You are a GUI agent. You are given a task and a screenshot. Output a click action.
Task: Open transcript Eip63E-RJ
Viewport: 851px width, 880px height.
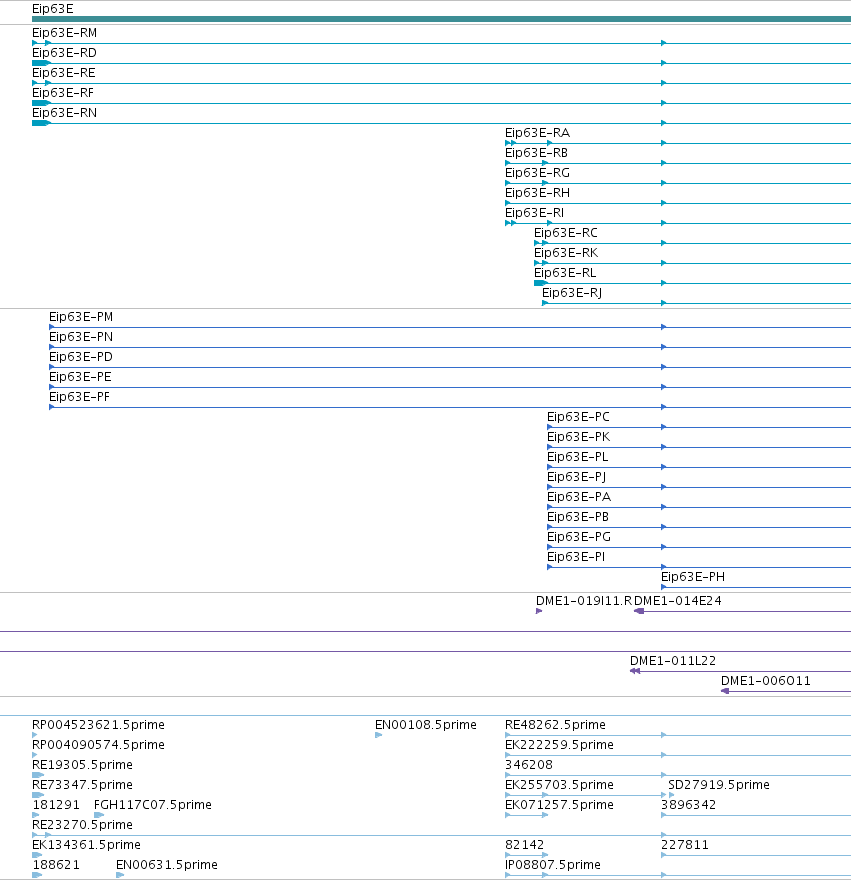pyautogui.click(x=572, y=293)
